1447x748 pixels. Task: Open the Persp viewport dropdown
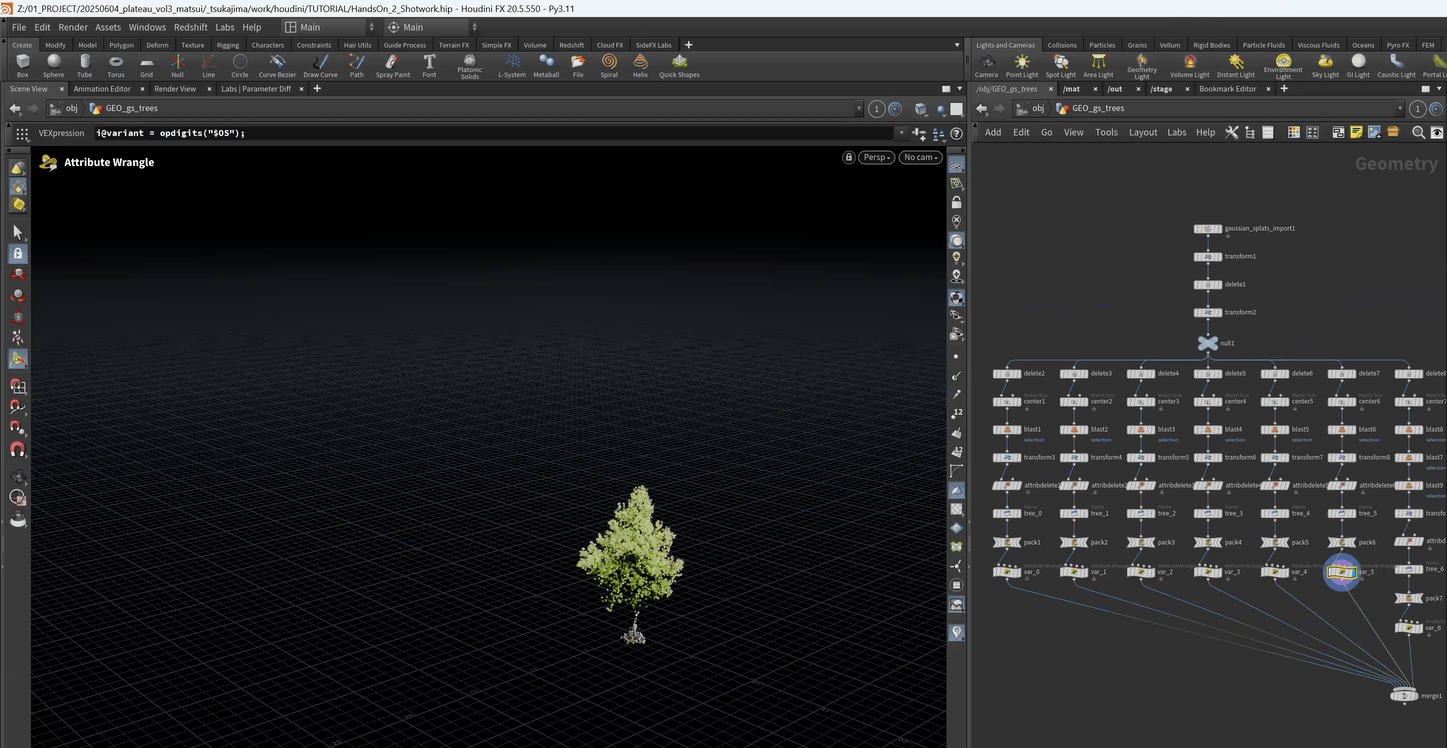[x=876, y=157]
